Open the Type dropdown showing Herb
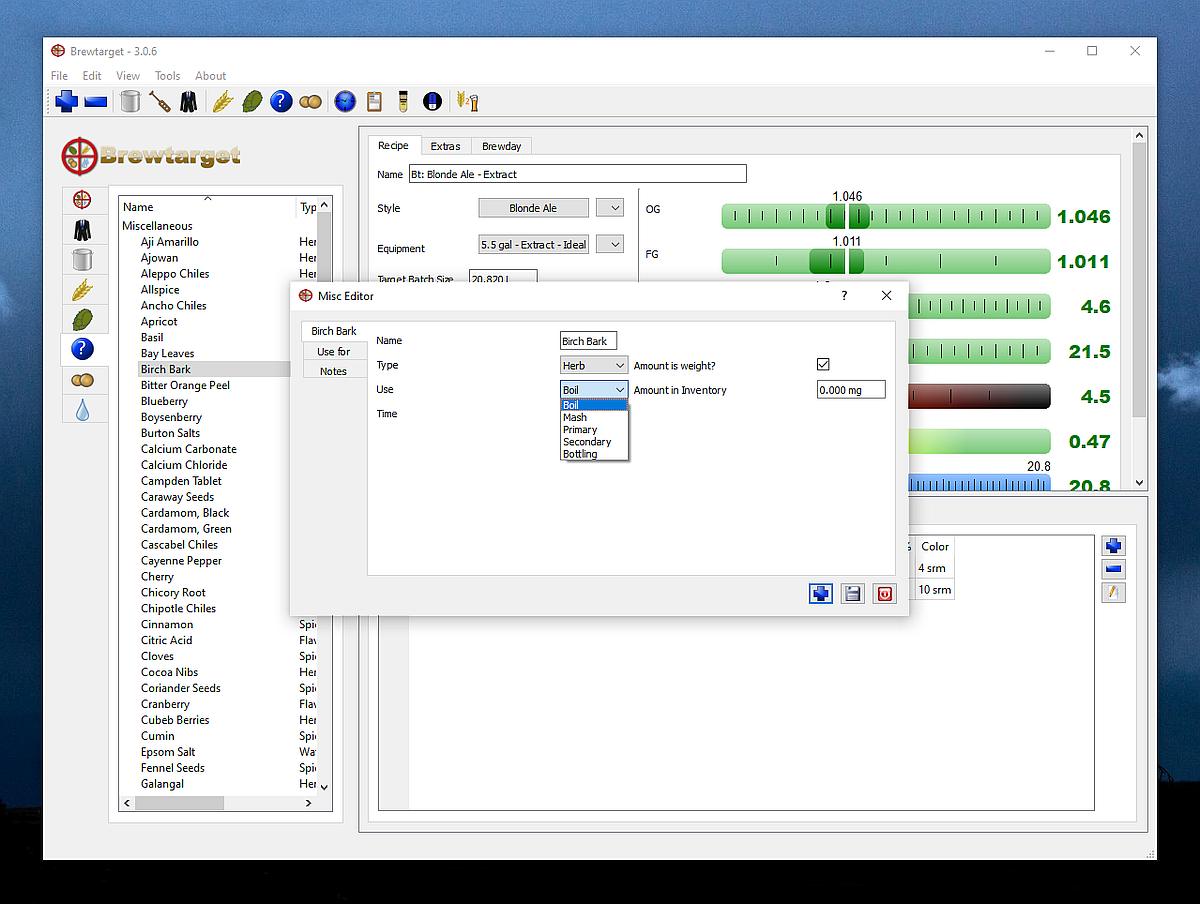 click(594, 366)
